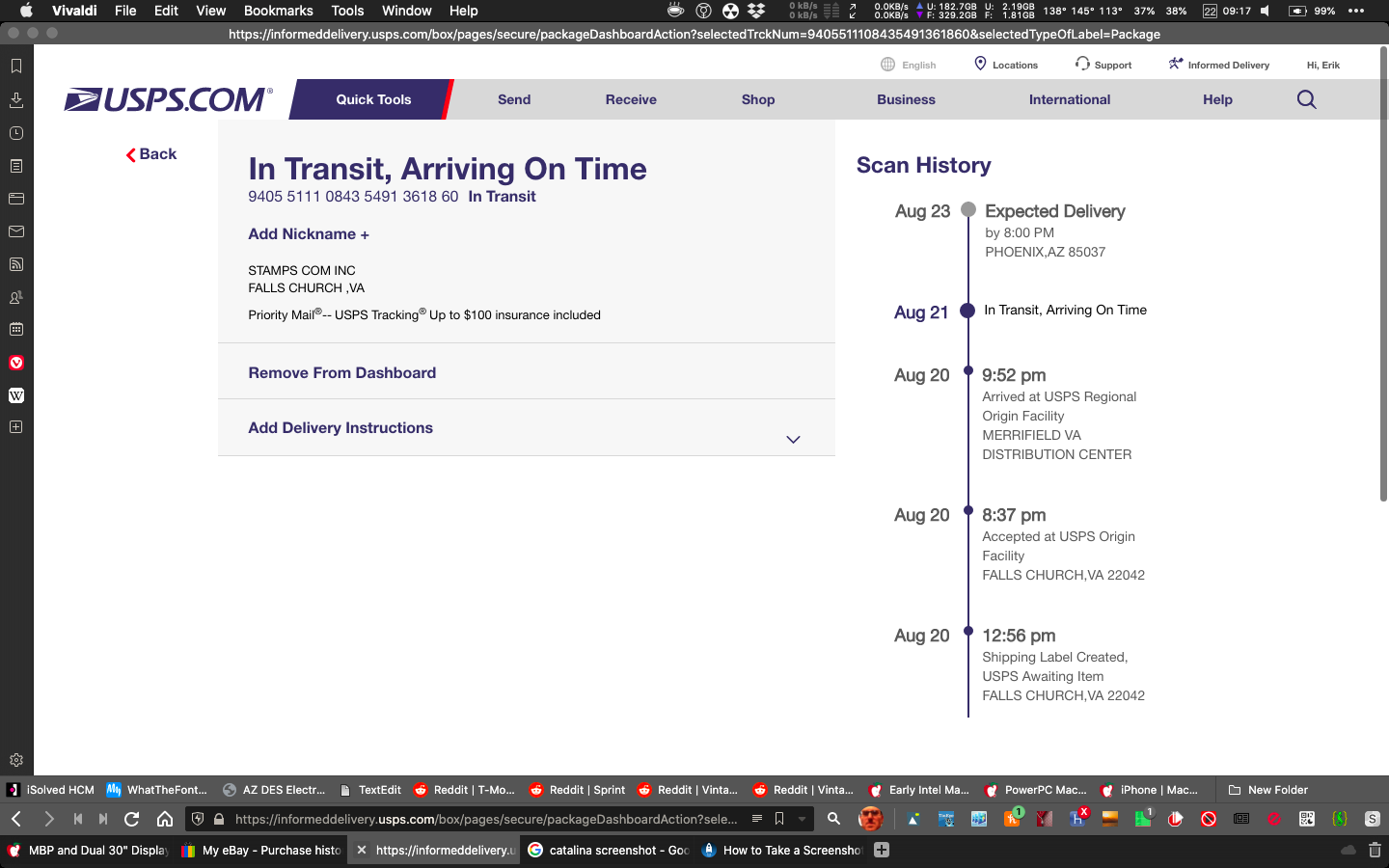The height and width of the screenshot is (868, 1389).
Task: Open the Shop menu on USPS nav
Action: 758,99
